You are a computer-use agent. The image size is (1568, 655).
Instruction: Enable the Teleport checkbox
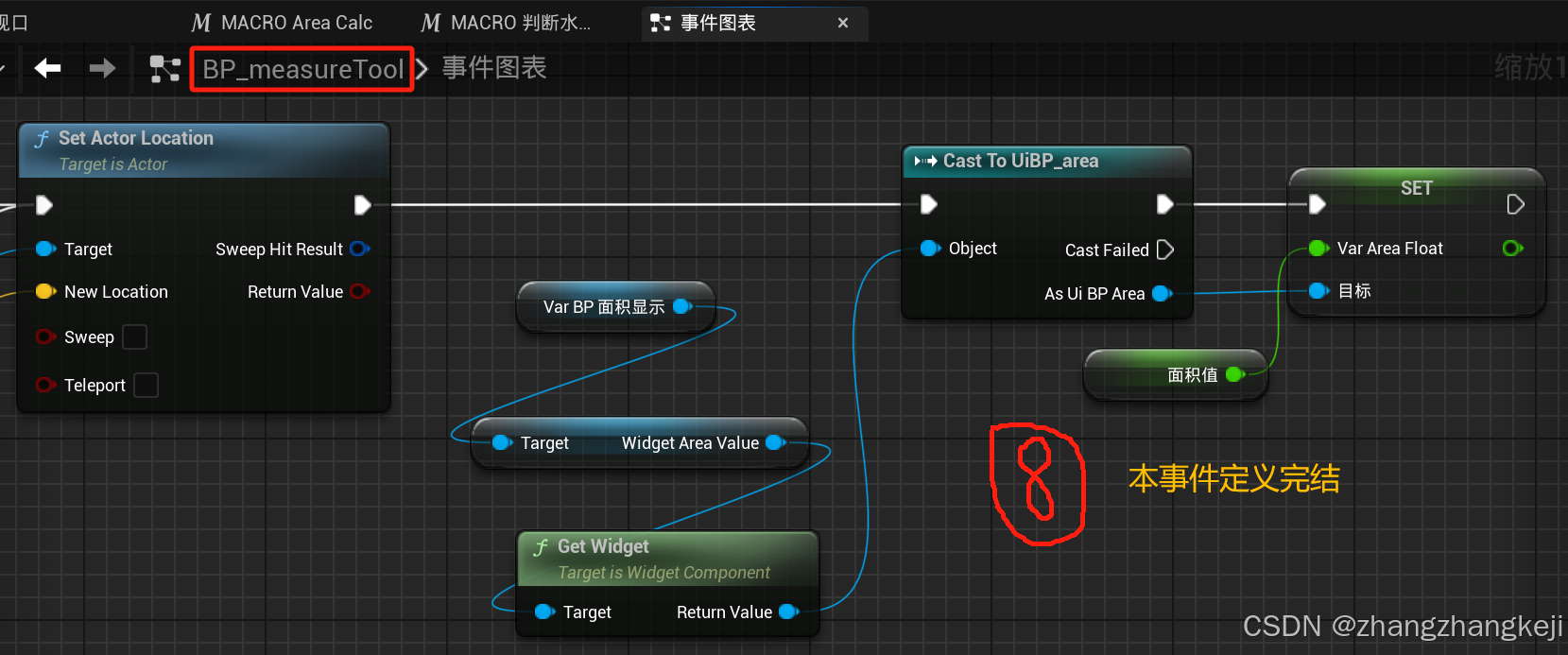[146, 386]
